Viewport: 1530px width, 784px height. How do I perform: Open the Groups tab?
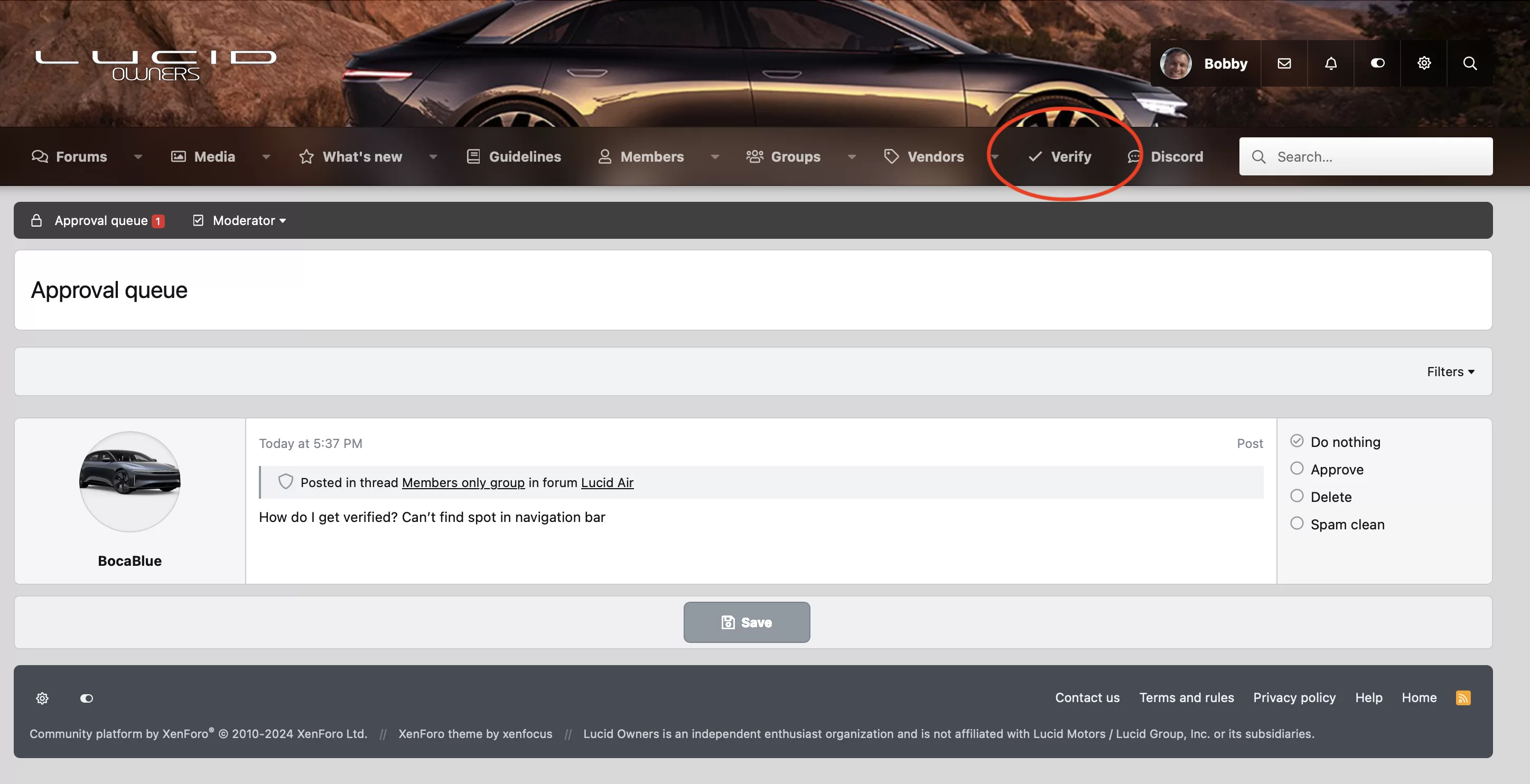tap(783, 156)
